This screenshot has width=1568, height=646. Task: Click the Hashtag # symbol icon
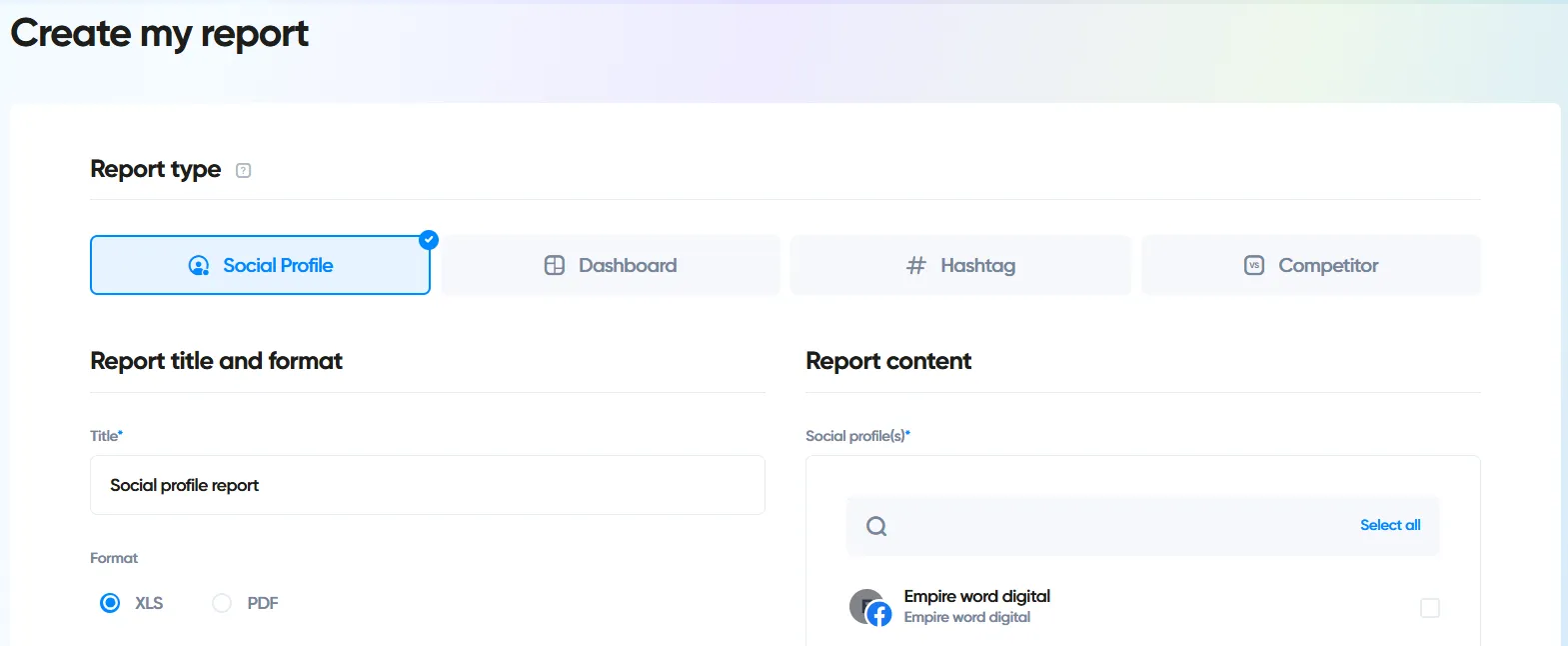pyautogui.click(x=915, y=266)
